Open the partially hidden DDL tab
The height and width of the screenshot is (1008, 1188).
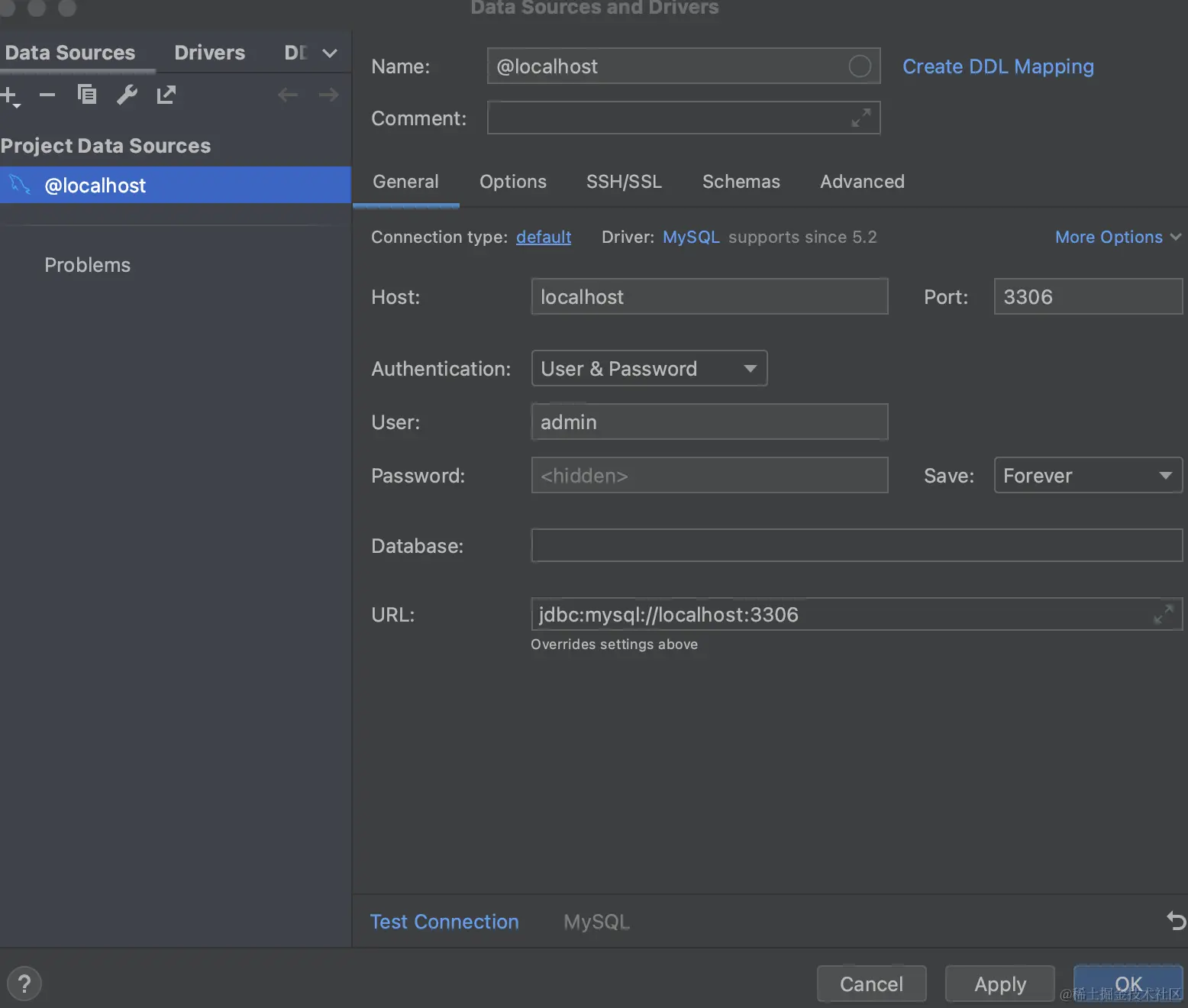point(295,53)
